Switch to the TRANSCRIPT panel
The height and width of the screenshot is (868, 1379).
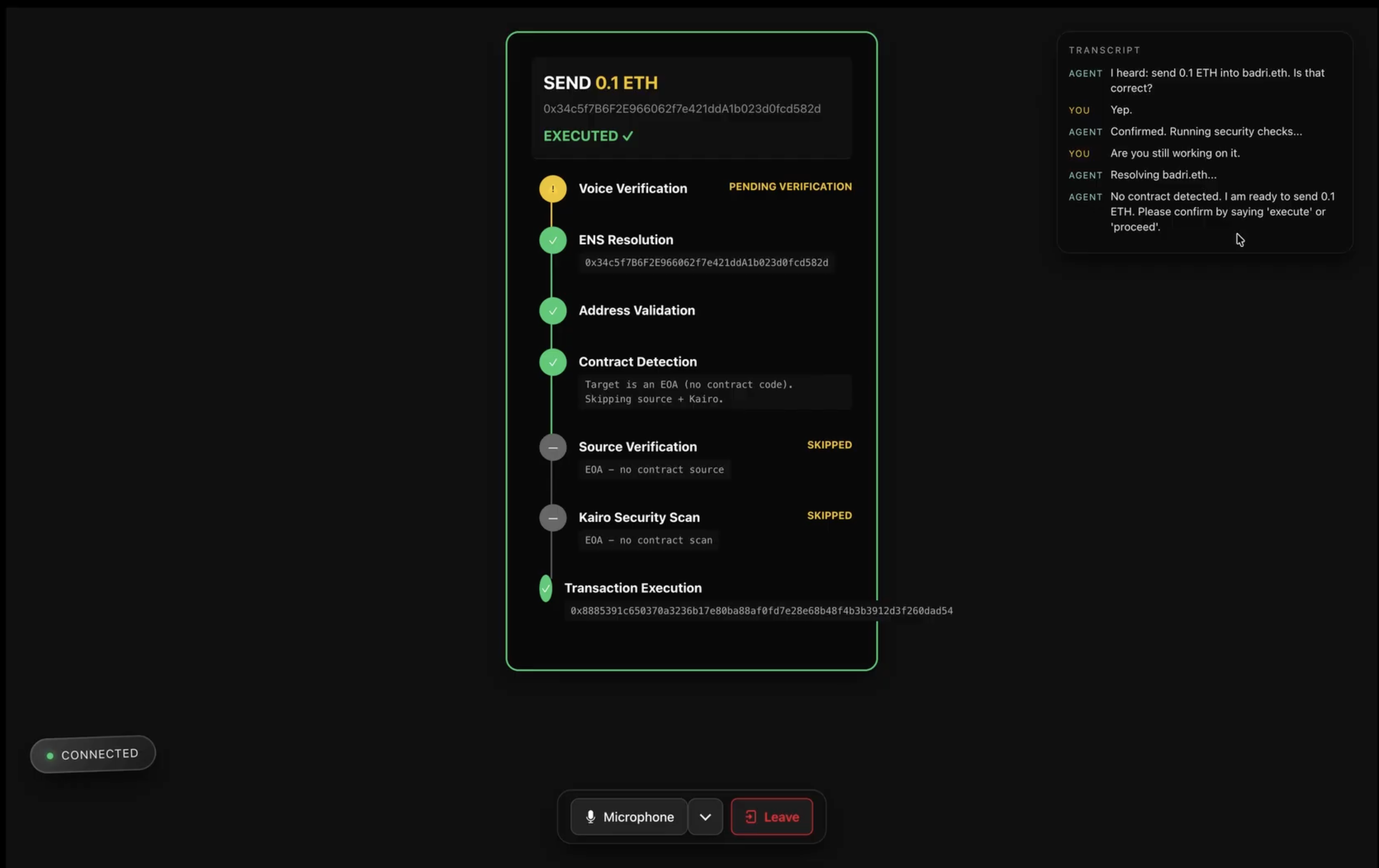coord(1104,50)
